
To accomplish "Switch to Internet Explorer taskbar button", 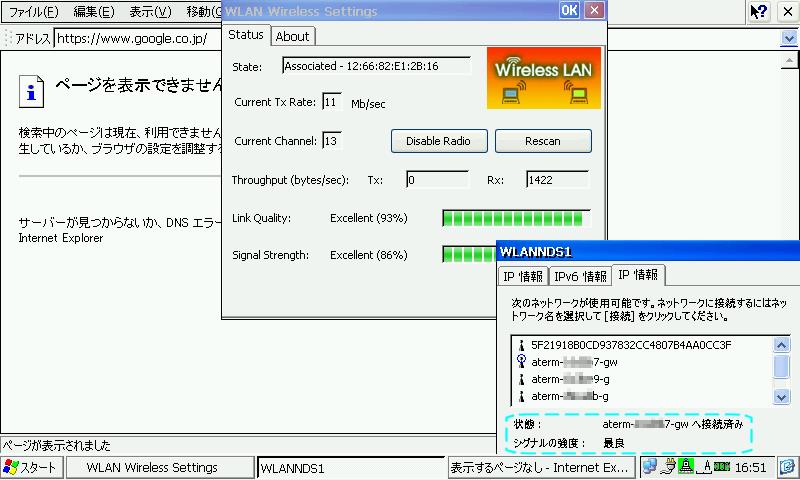I will click(541, 467).
